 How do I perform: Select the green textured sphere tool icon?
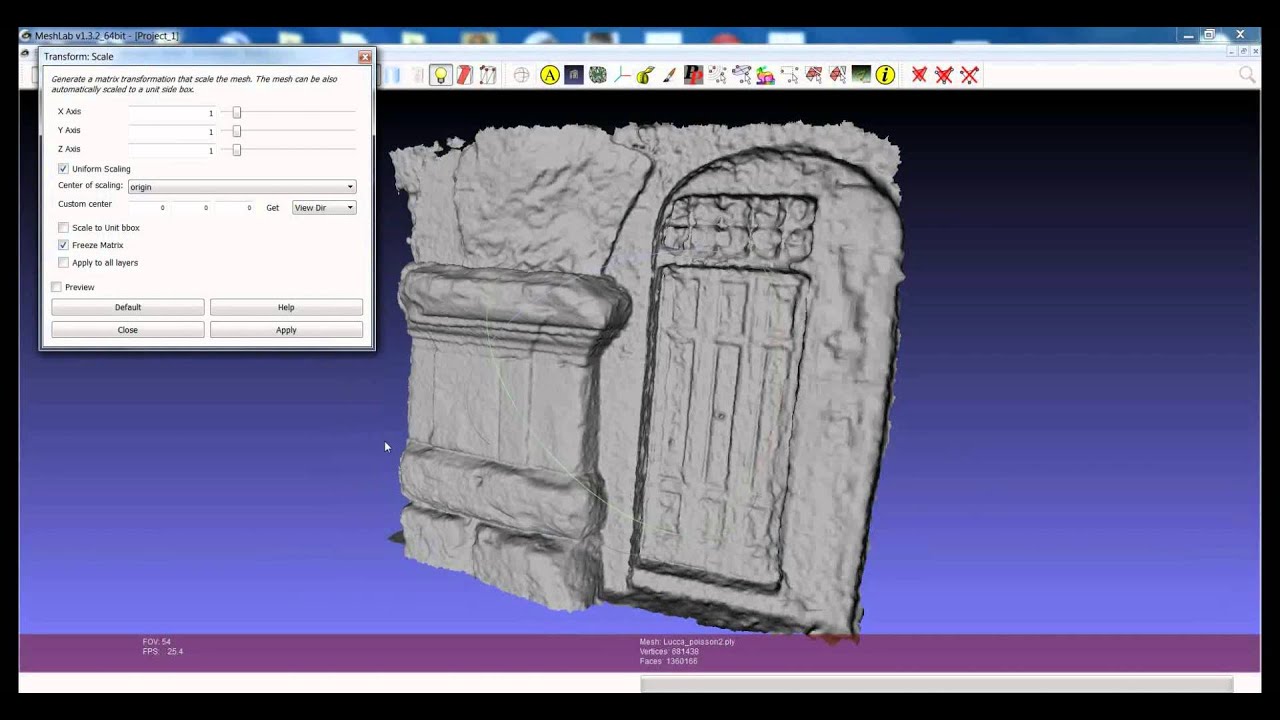coord(597,75)
